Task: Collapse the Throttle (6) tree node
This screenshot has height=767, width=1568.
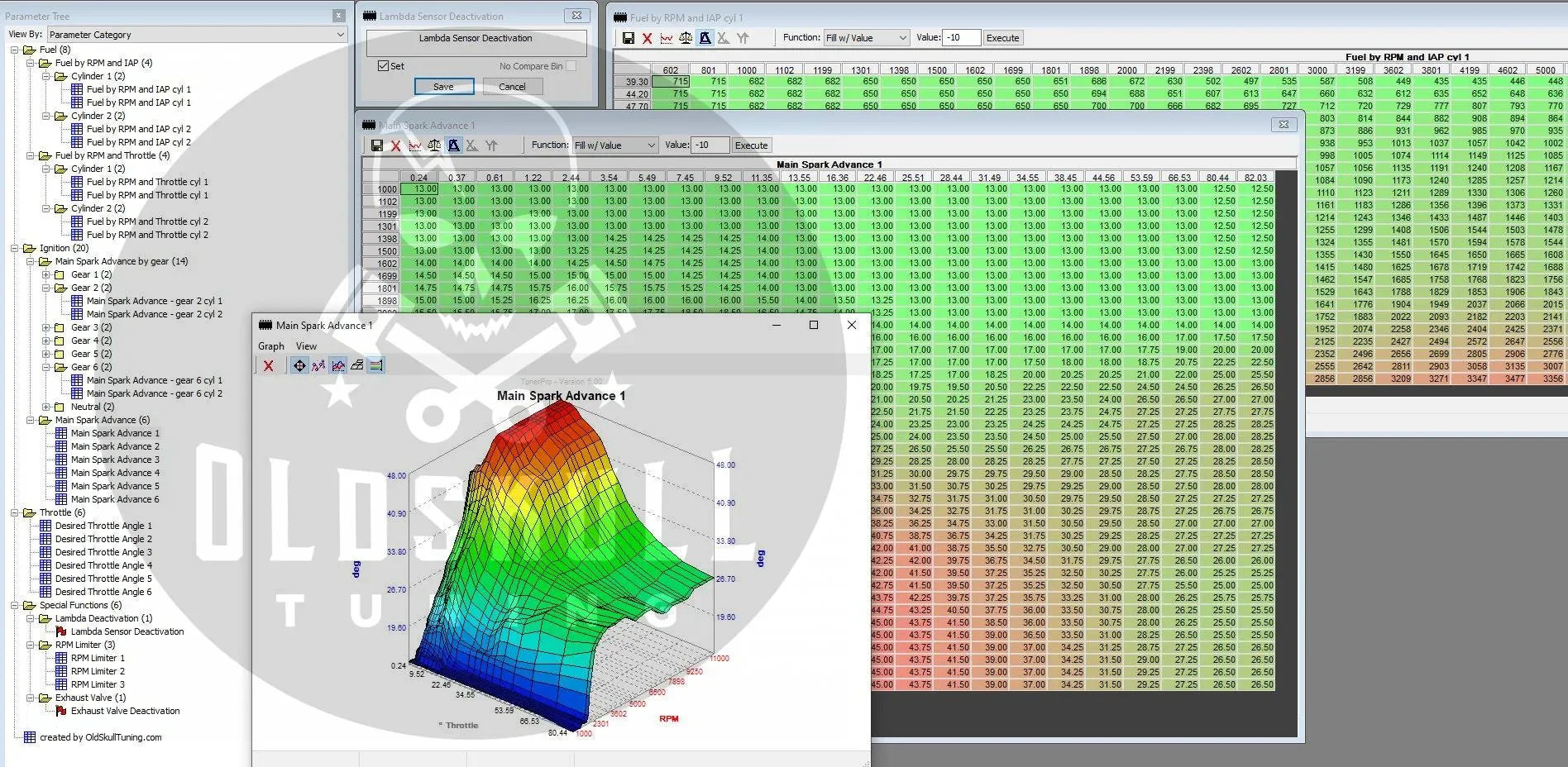Action: pyautogui.click(x=15, y=512)
